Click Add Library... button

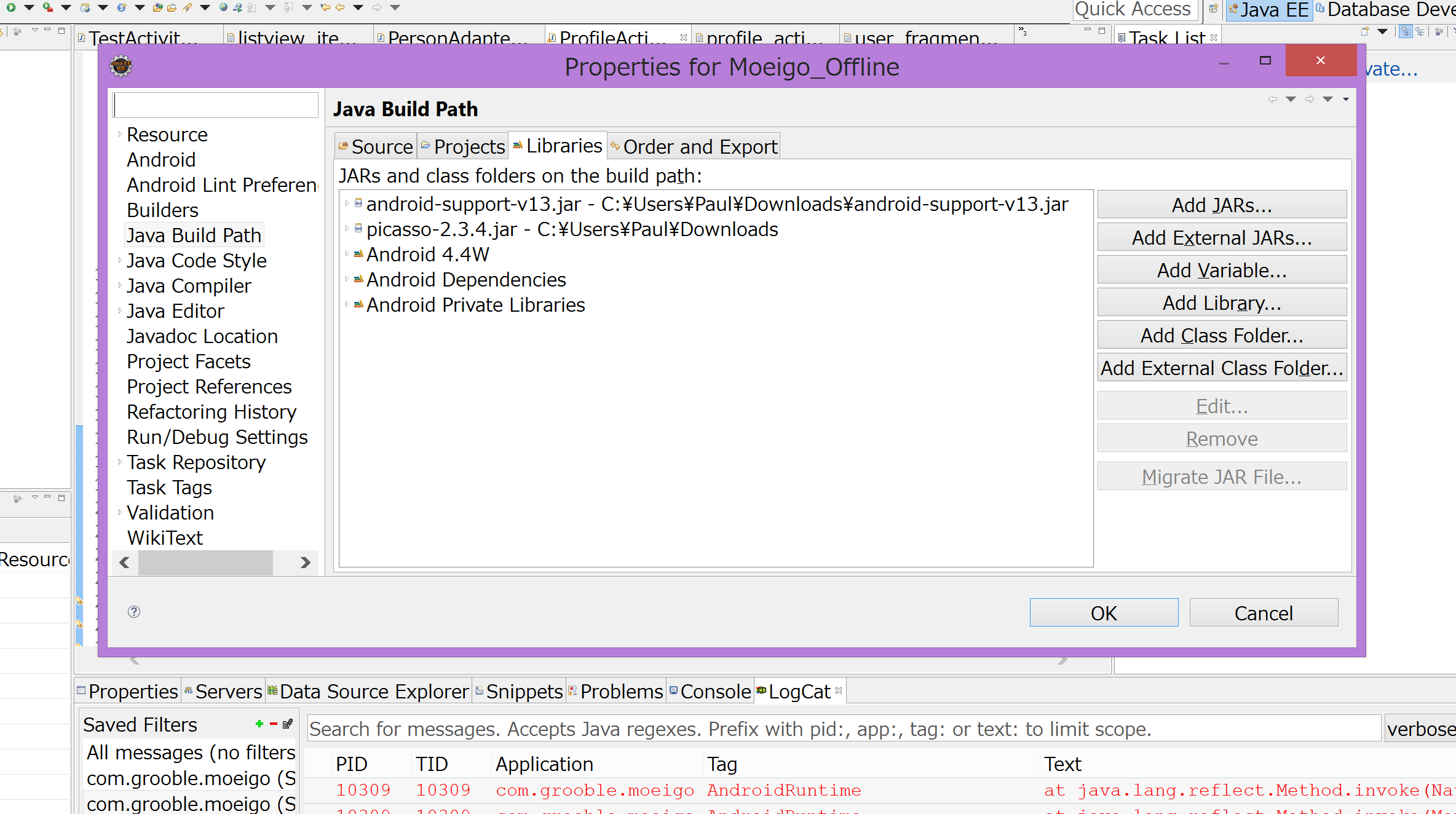tap(1222, 302)
